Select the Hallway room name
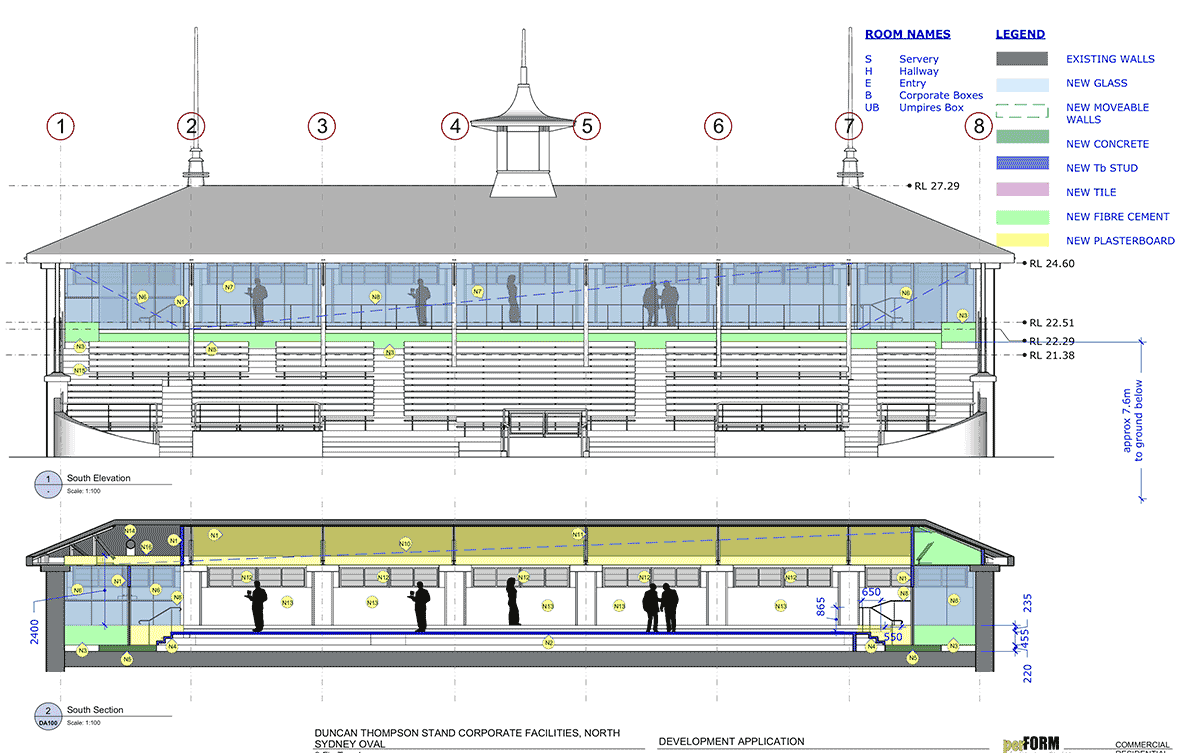The height and width of the screenshot is (753, 1200). pos(919,72)
